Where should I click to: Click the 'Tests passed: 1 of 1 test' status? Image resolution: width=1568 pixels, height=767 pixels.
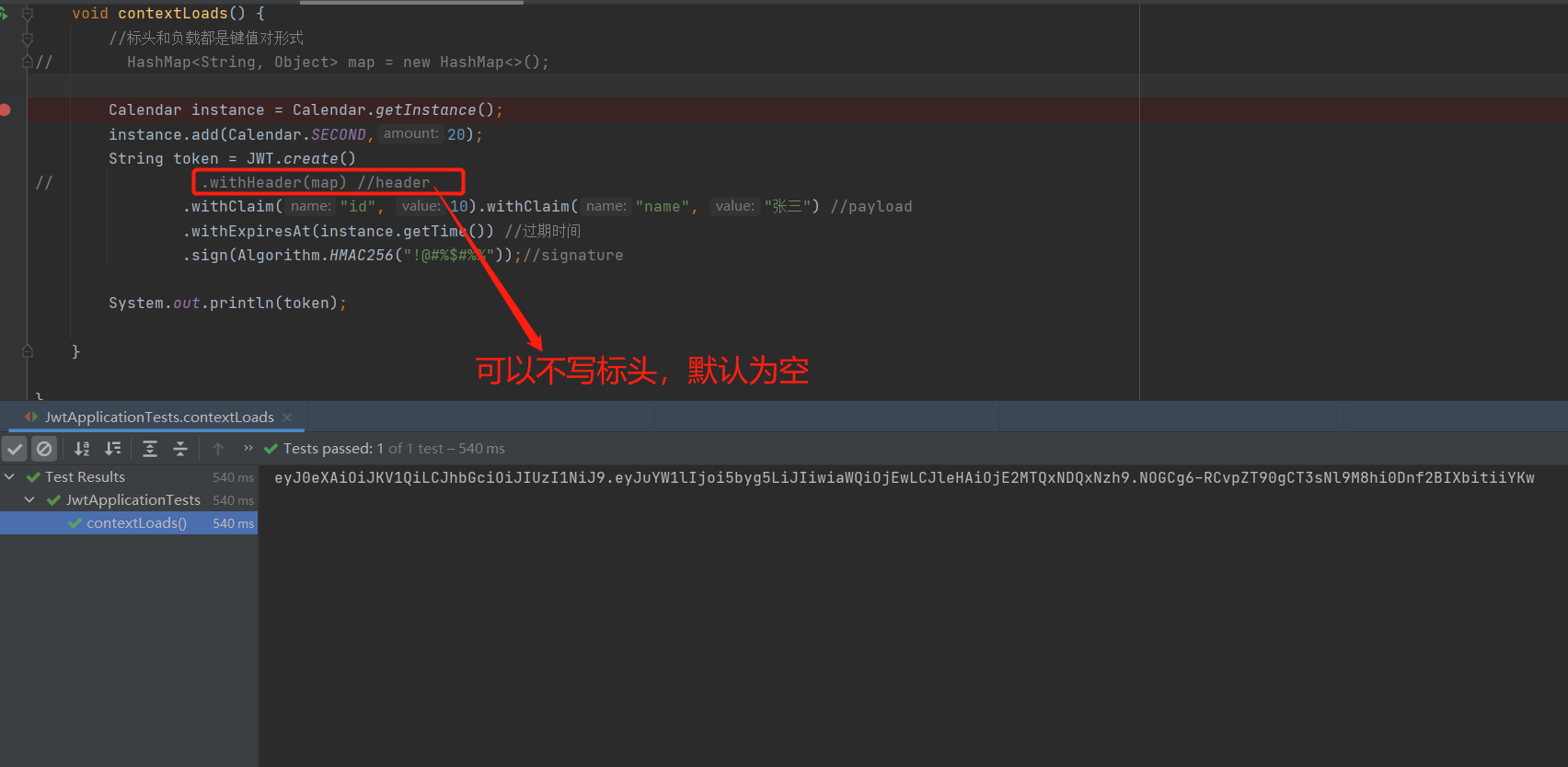point(394,449)
